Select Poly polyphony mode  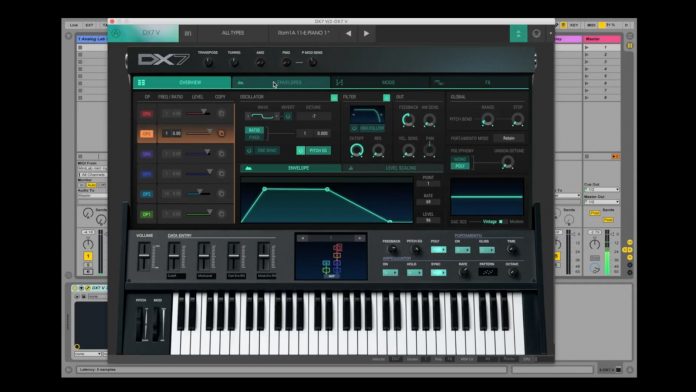[460, 166]
